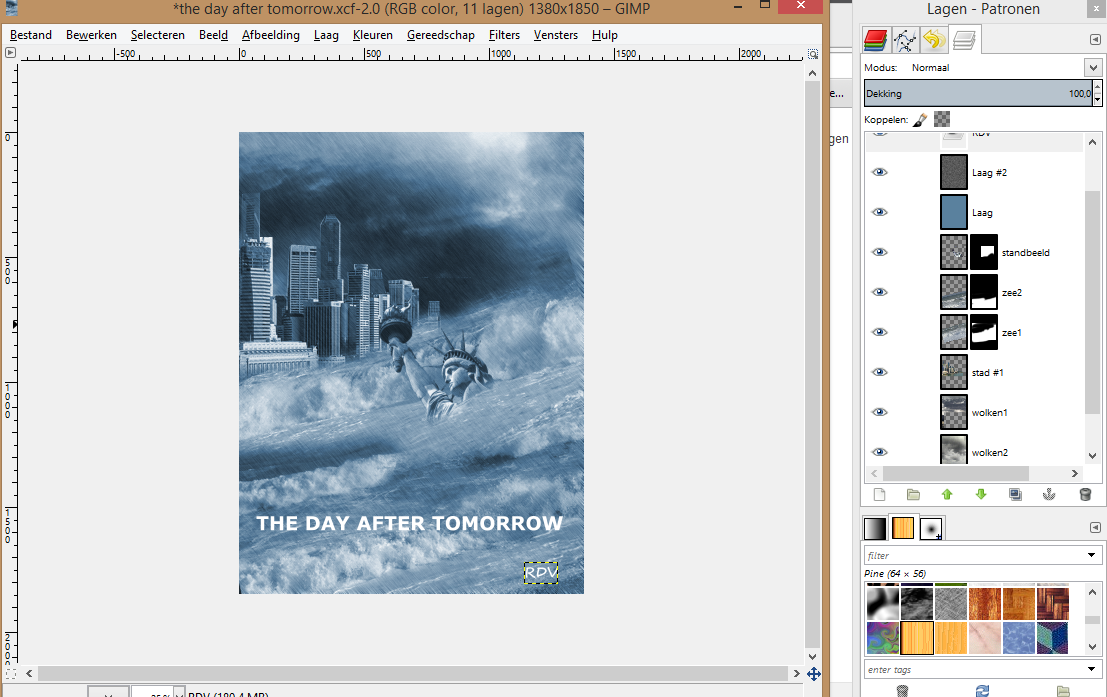This screenshot has height=697, width=1107.
Task: Open the Undo History tab
Action: [x=934, y=40]
